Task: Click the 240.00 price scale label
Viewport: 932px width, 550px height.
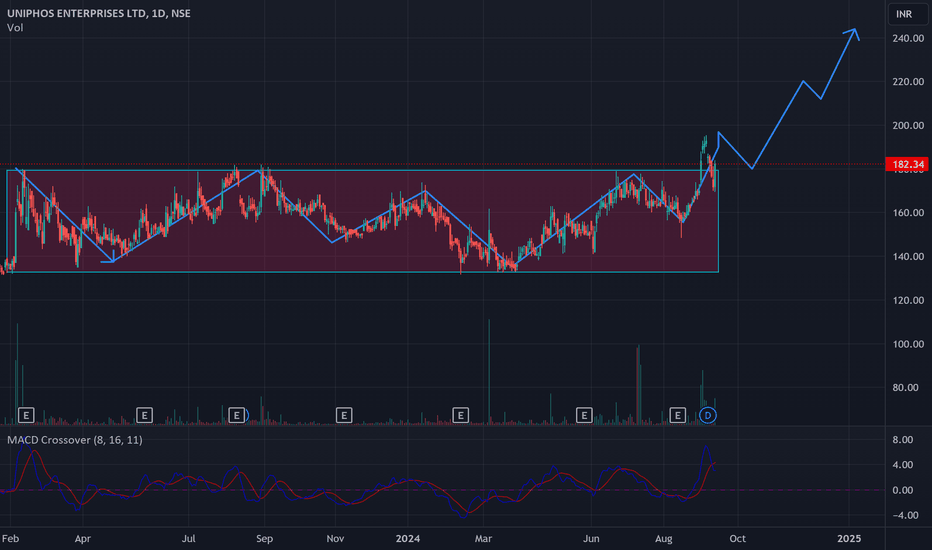Action: coord(908,38)
